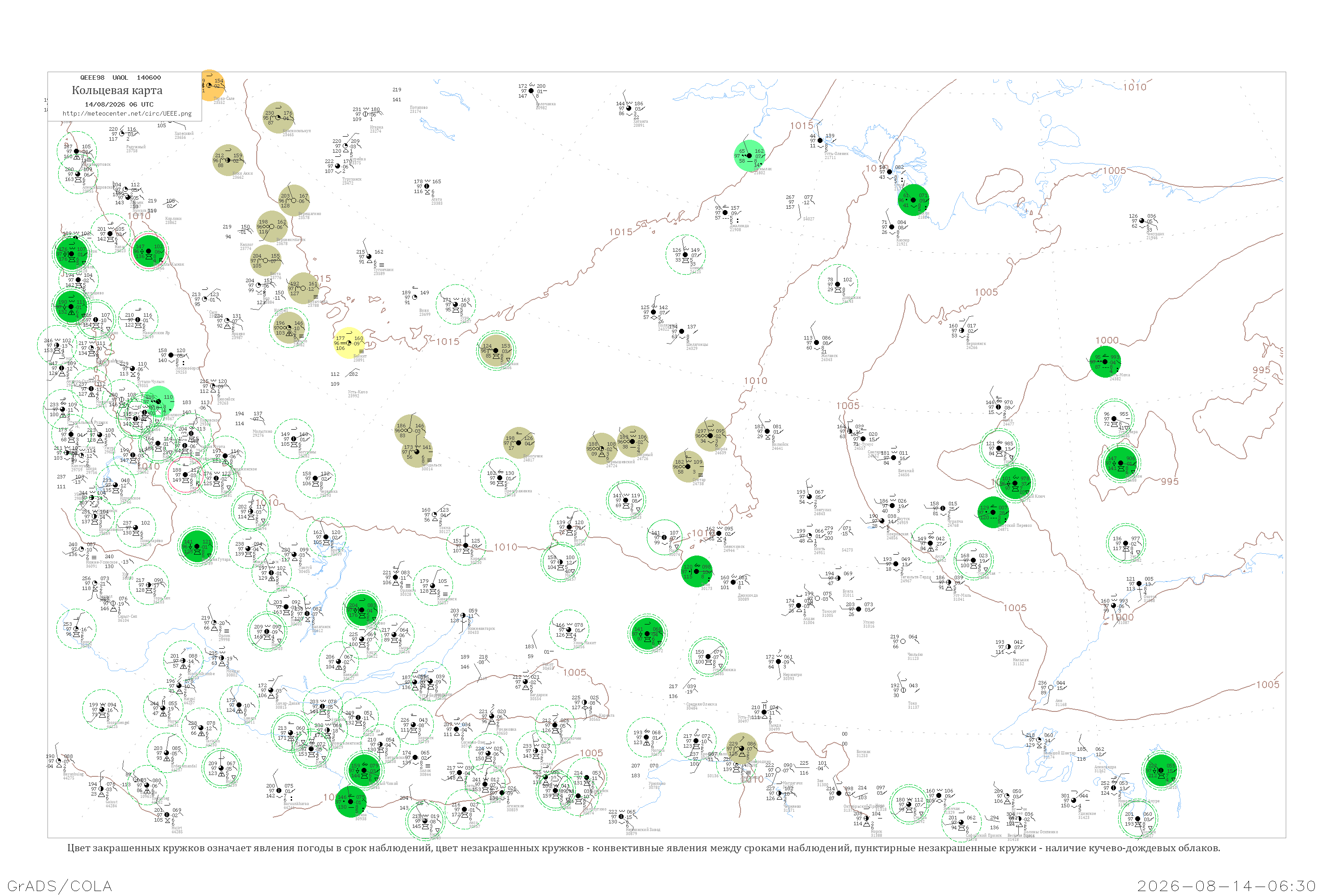Viewport: 1344px width, 896px height.
Task: Click the 2026-08-14-06:30 timestamp
Action: 1226,886
